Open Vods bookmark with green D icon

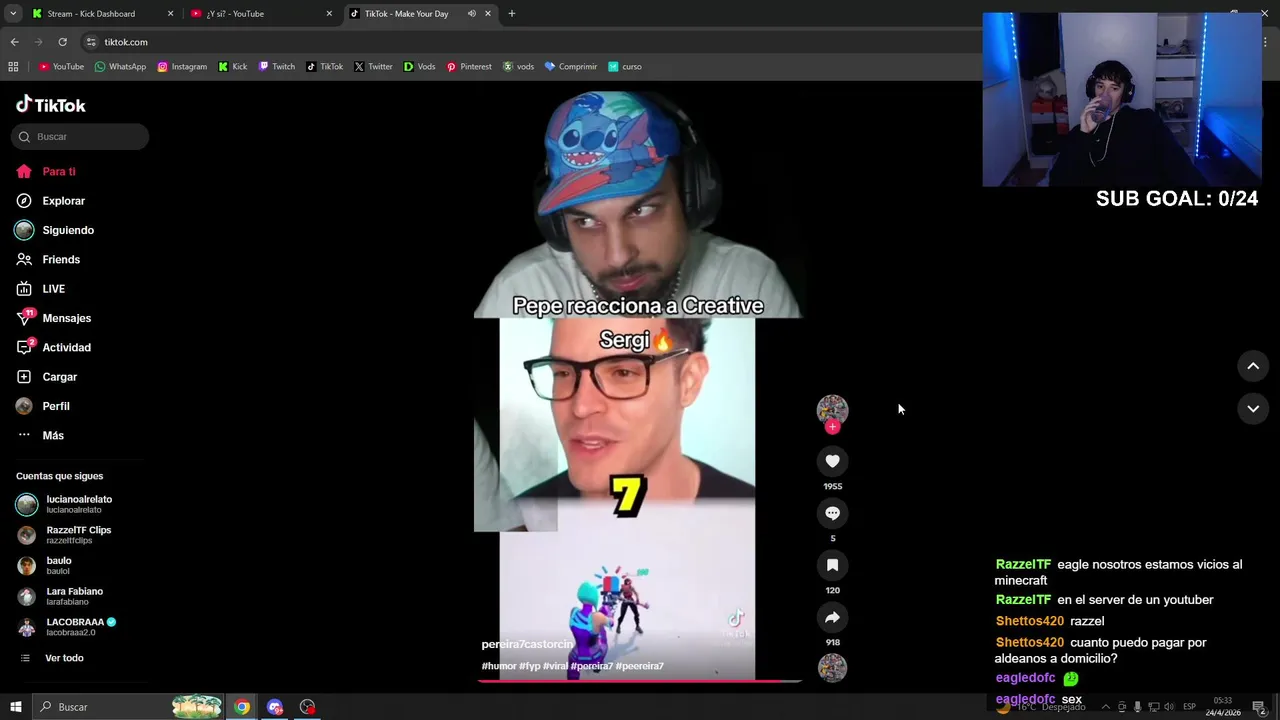pyautogui.click(x=419, y=67)
